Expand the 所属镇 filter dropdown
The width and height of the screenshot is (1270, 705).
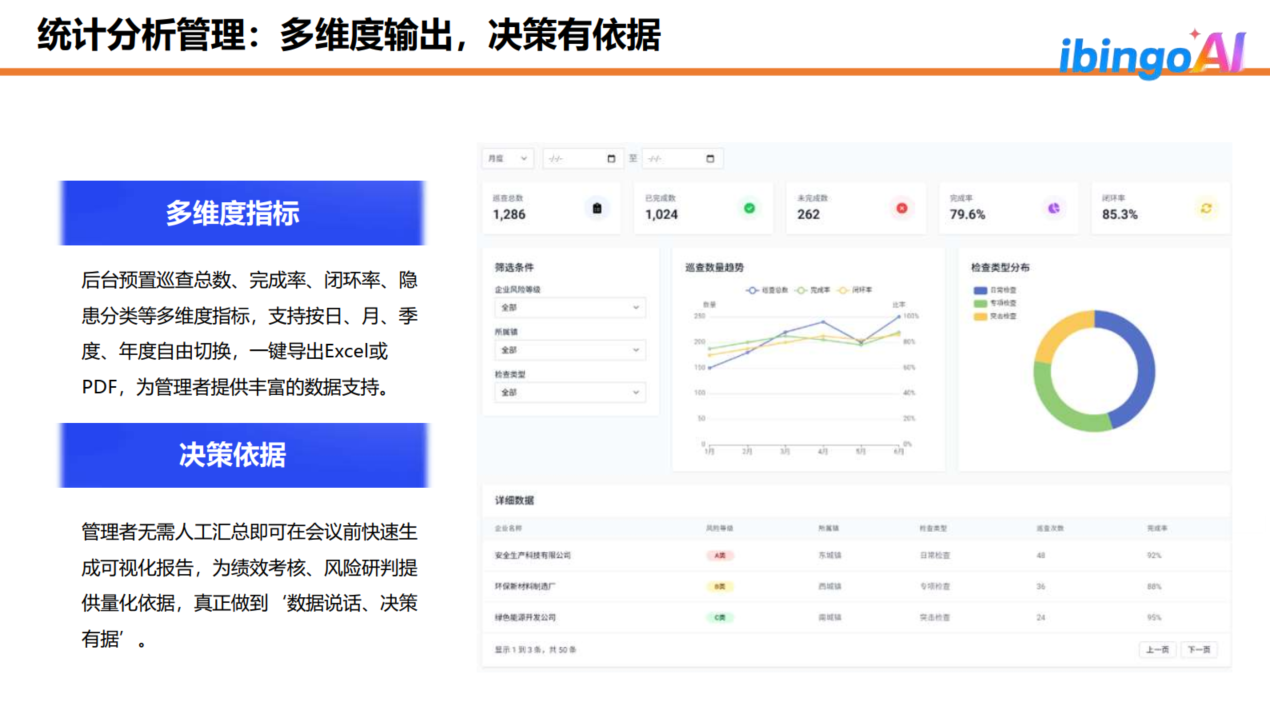570,350
